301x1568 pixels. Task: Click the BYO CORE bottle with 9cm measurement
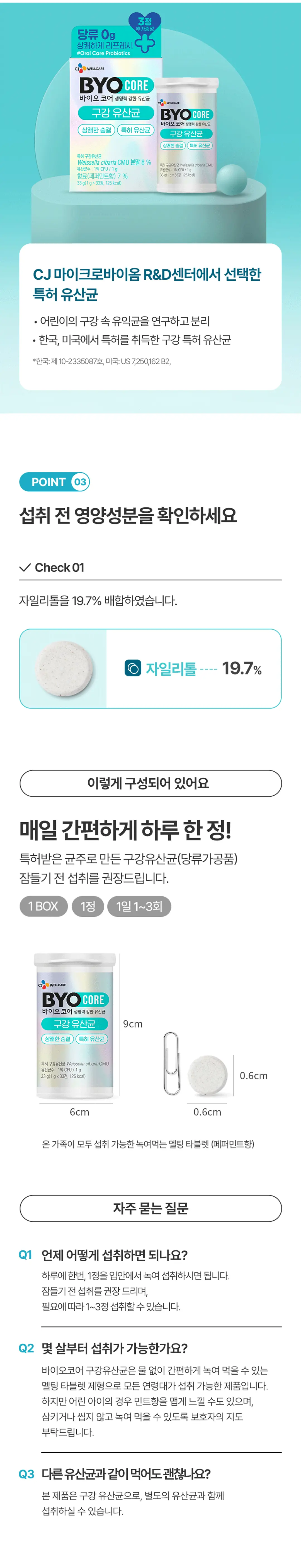point(75,1026)
